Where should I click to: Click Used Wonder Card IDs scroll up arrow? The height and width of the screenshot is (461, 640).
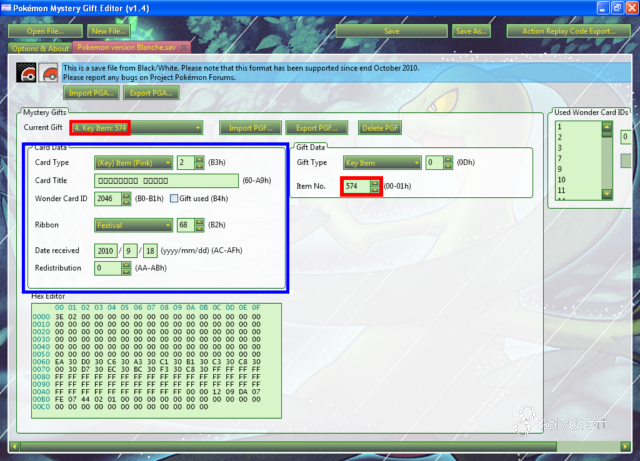tap(607, 127)
